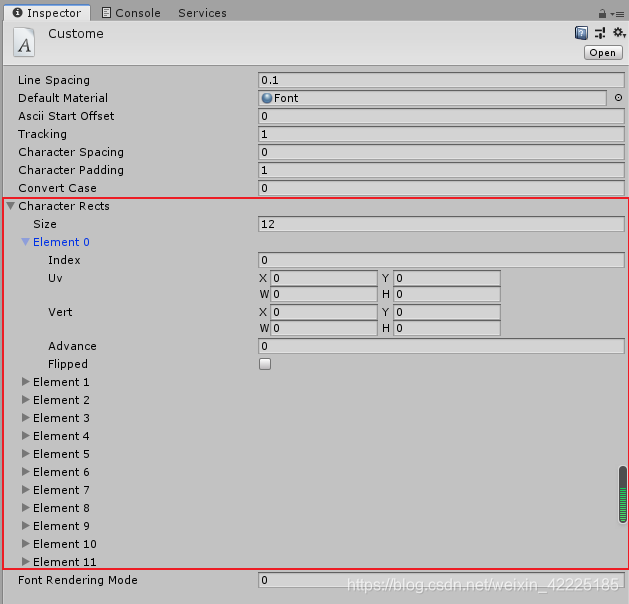This screenshot has width=629, height=604.
Task: Edit the Tracking value field
Action: 441,134
